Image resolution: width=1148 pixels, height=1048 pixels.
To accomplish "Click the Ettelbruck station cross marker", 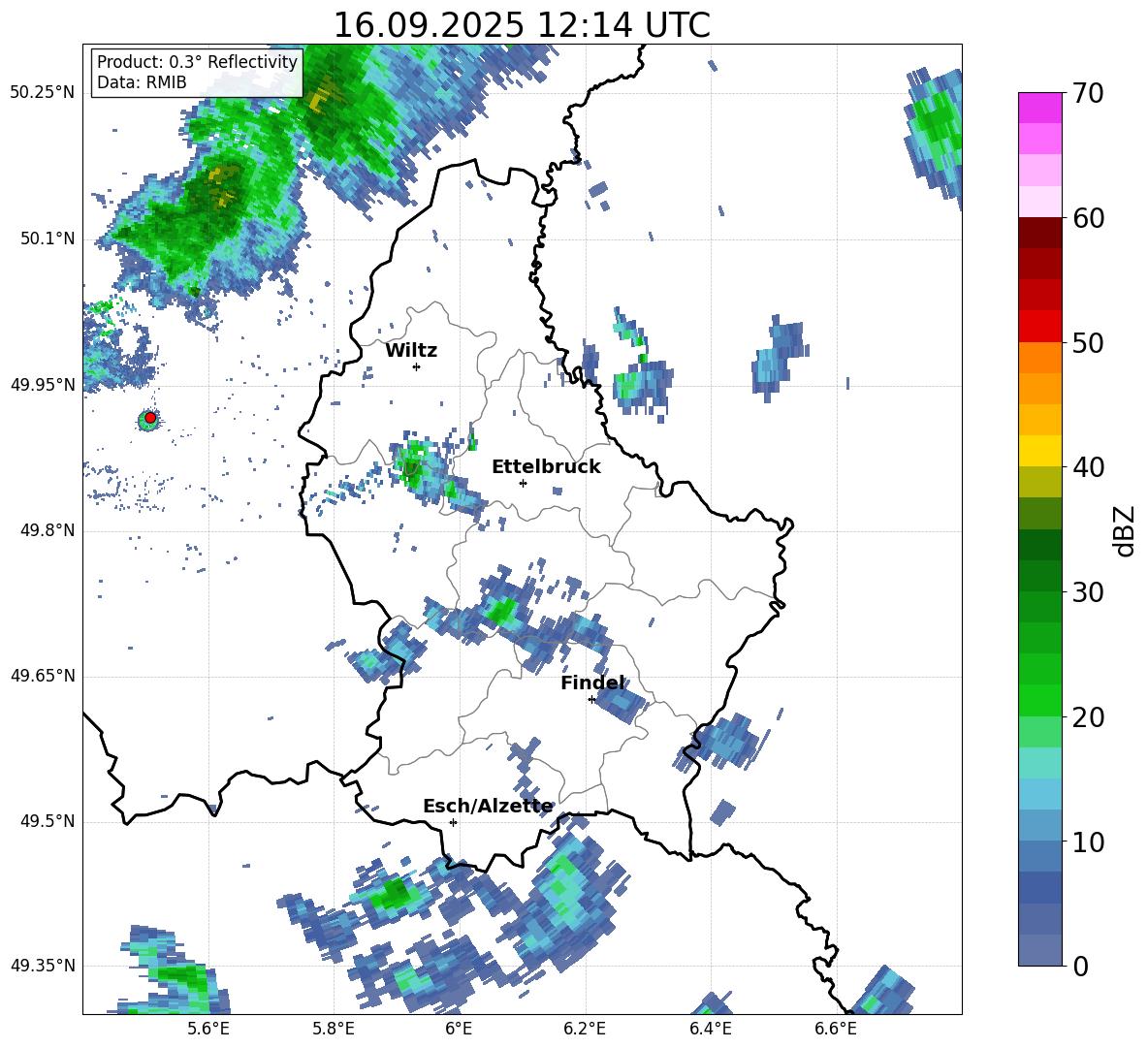I will pyautogui.click(x=523, y=483).
